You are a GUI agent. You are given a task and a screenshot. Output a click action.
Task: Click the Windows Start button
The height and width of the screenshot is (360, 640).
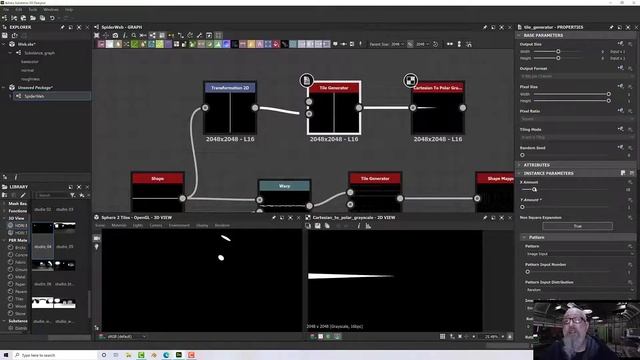click(x=6, y=355)
